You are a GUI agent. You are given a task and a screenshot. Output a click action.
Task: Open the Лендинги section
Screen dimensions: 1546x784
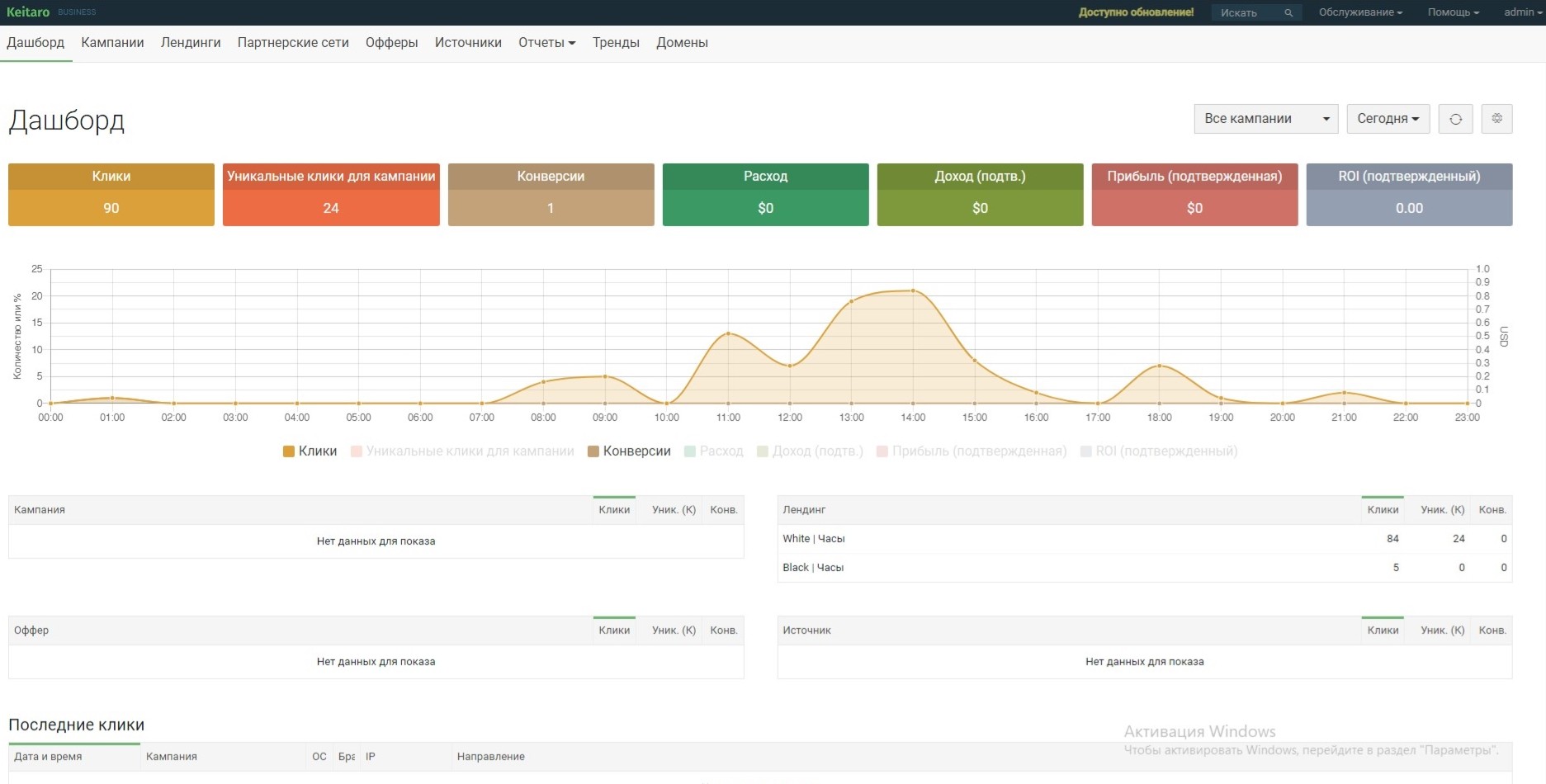191,43
